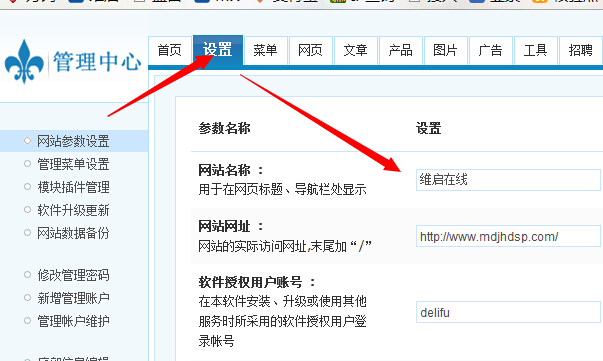The width and height of the screenshot is (603, 361).
Task: Go to 模块插件管理
Action: point(73,187)
